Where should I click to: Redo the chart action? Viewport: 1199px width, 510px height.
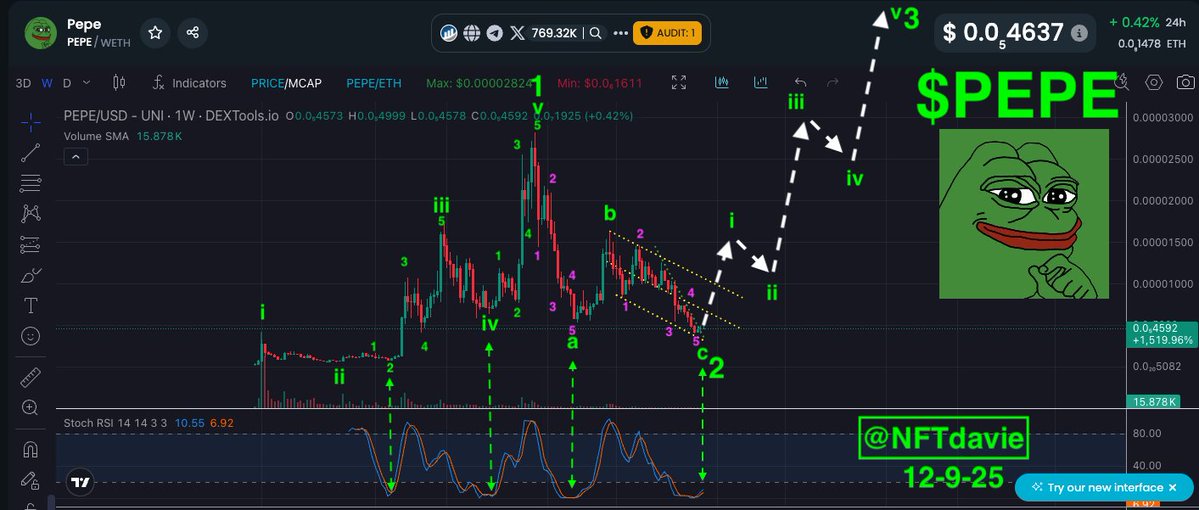[x=833, y=83]
